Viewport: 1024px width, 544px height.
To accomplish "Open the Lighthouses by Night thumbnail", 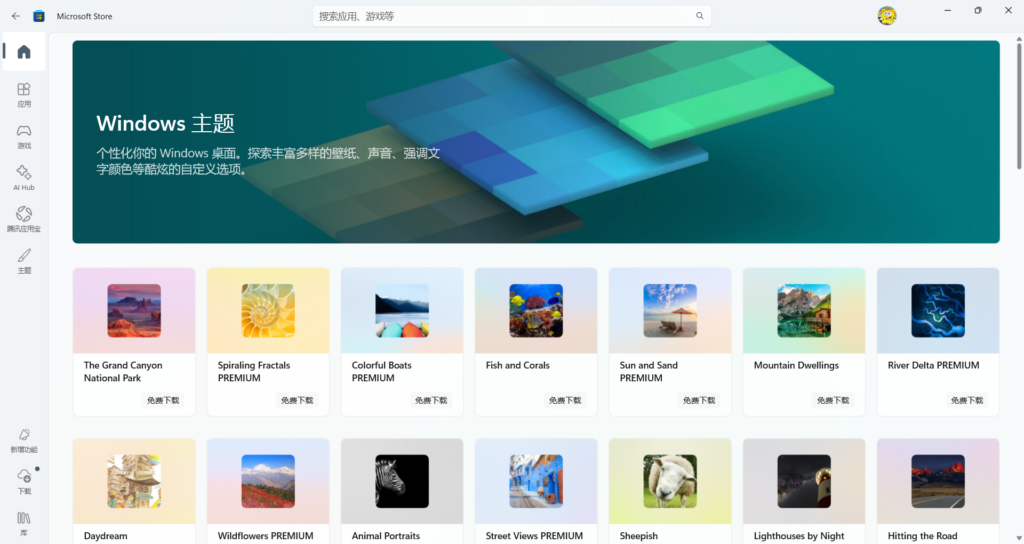I will (804, 481).
